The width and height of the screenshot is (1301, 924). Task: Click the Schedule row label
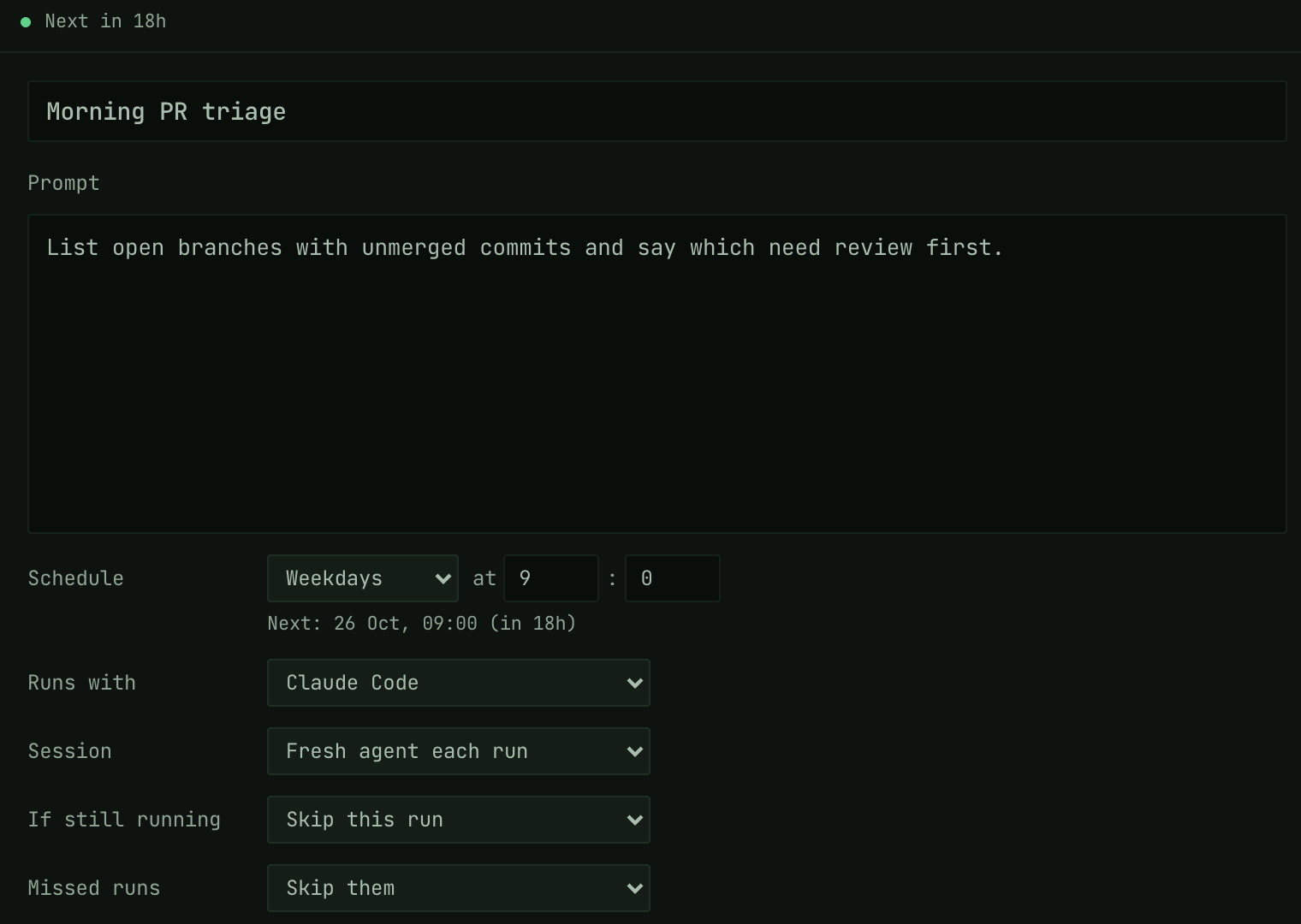coord(76,578)
